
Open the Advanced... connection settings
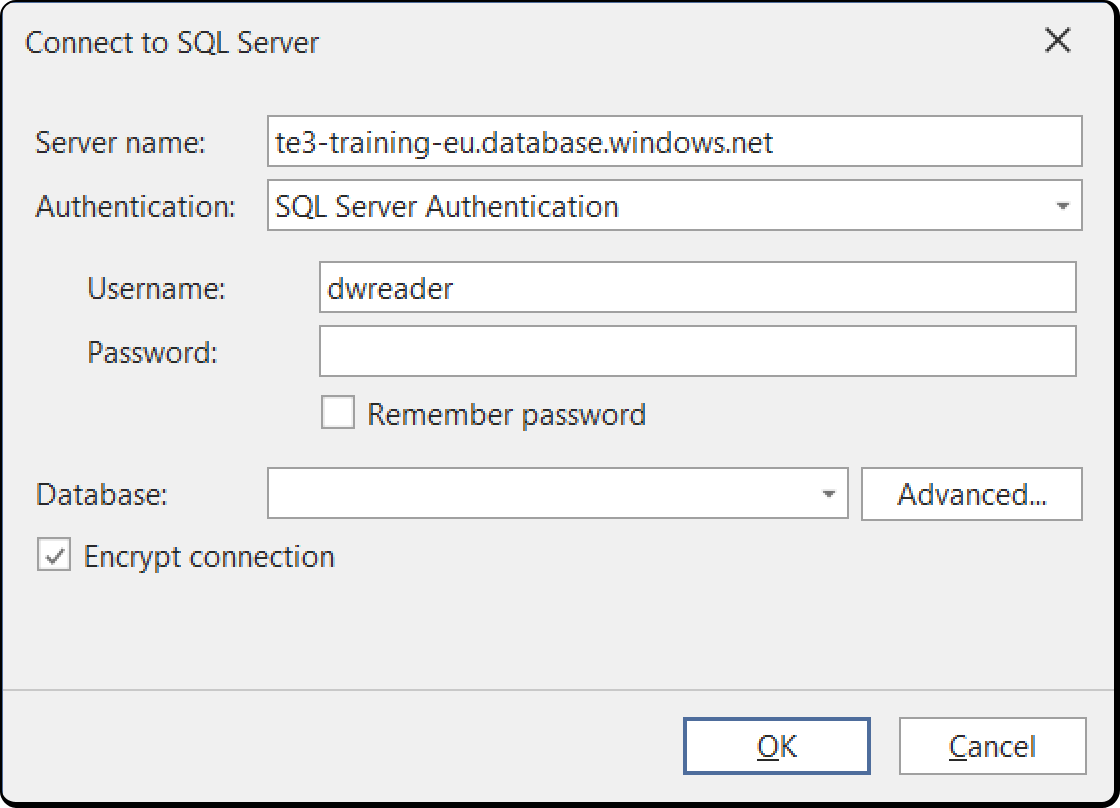pos(971,494)
